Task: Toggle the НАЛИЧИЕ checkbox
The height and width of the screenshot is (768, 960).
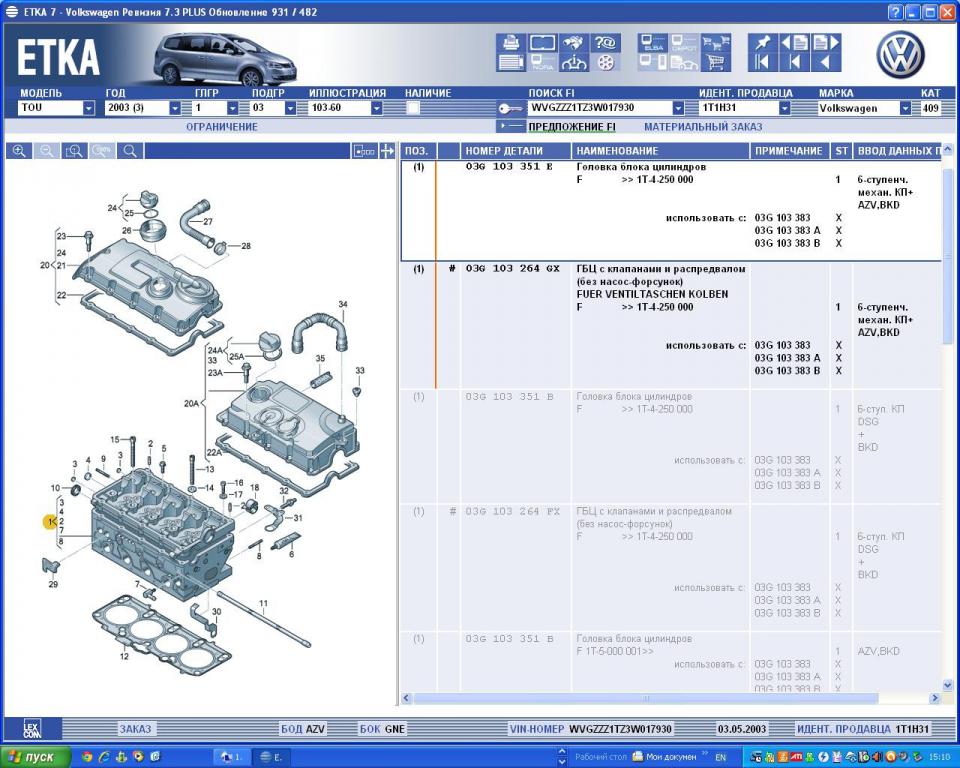Action: coord(413,108)
